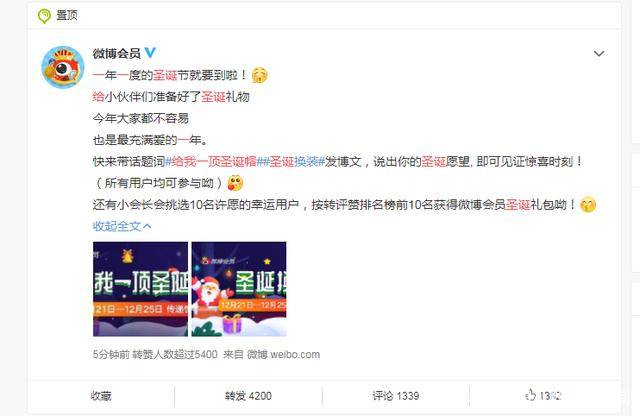
Task: Click the 微博会员 username
Action: [x=117, y=53]
